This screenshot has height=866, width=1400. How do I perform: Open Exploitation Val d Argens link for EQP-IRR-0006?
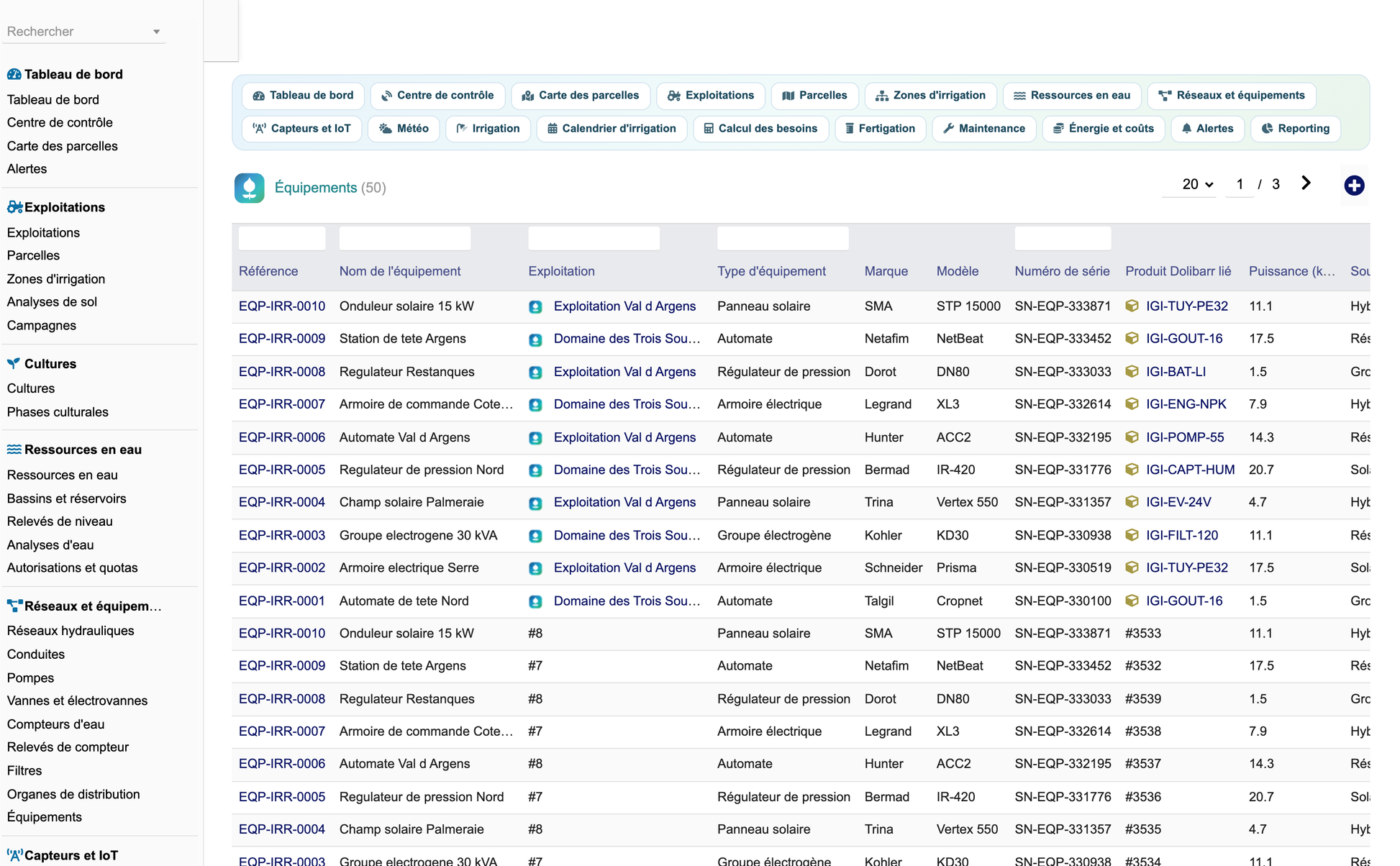pos(624,437)
